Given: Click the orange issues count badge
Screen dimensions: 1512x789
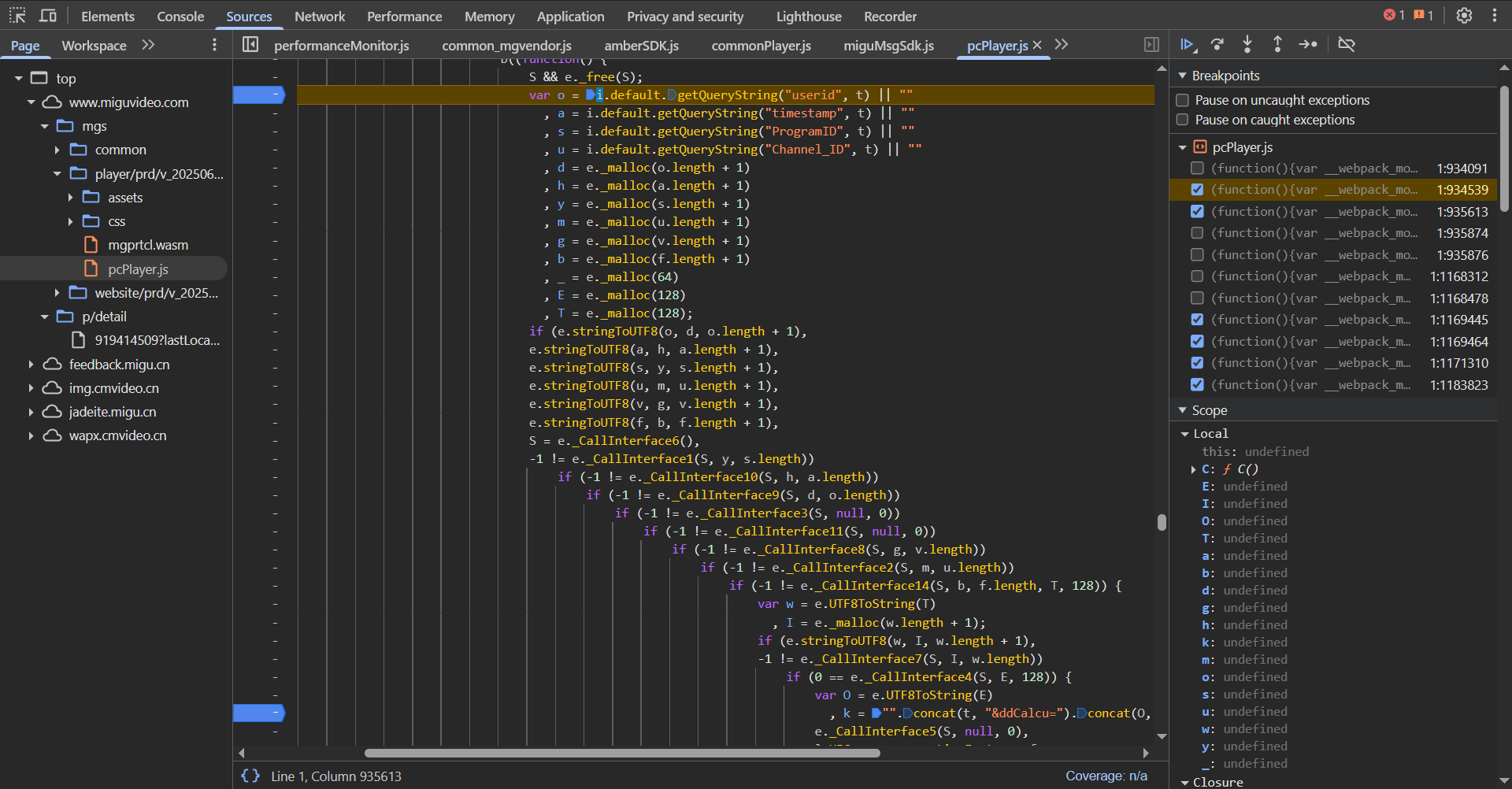Looking at the screenshot, I should 1424,15.
